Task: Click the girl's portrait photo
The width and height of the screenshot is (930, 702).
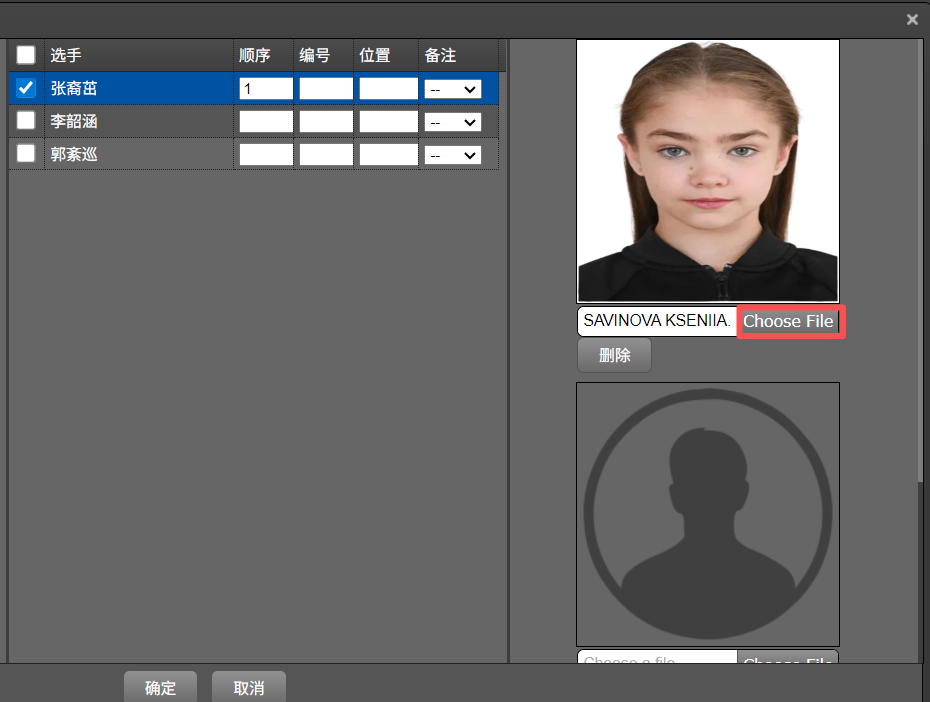Action: point(707,170)
